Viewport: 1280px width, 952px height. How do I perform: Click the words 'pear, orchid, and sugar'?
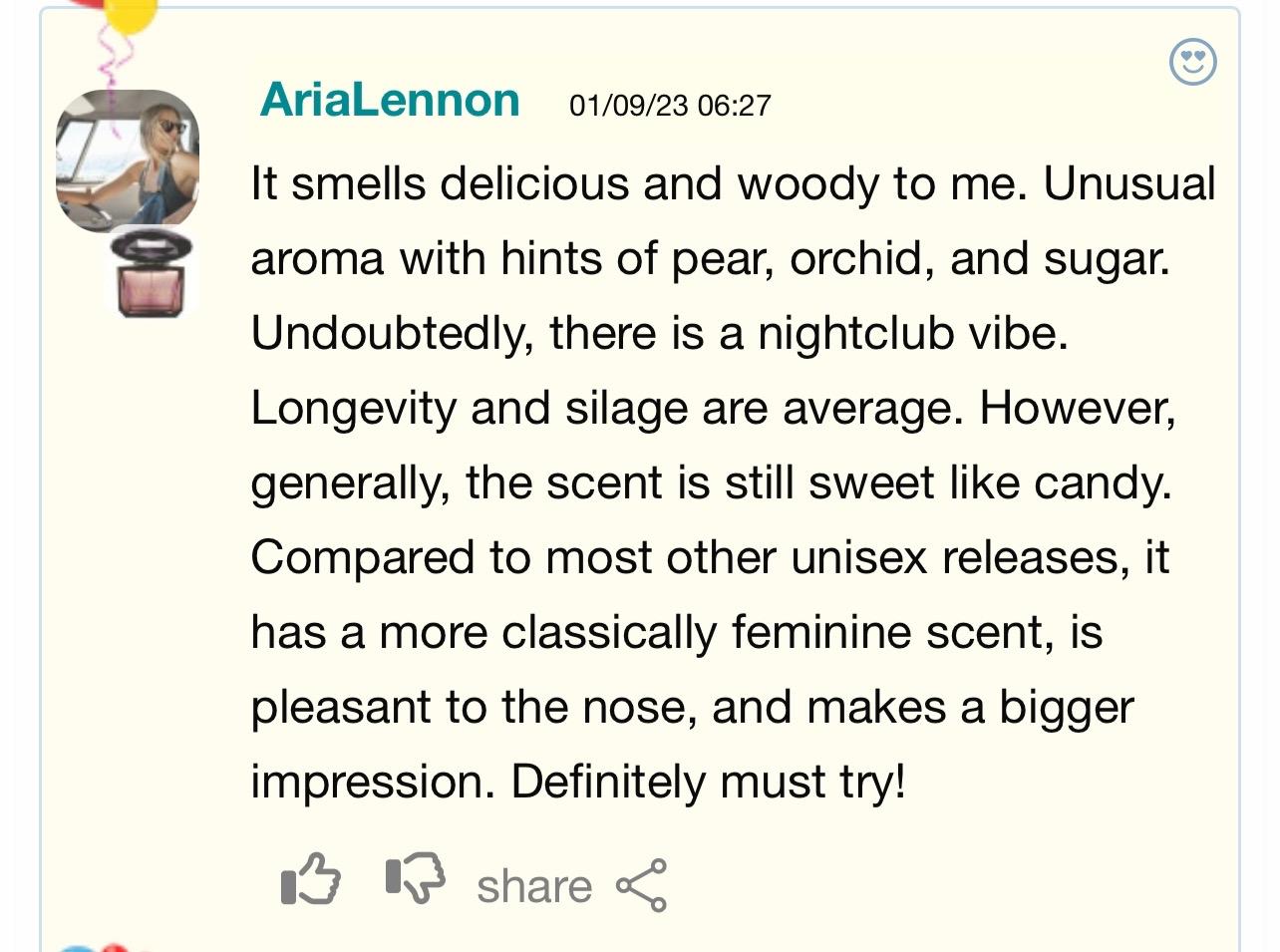point(920,259)
